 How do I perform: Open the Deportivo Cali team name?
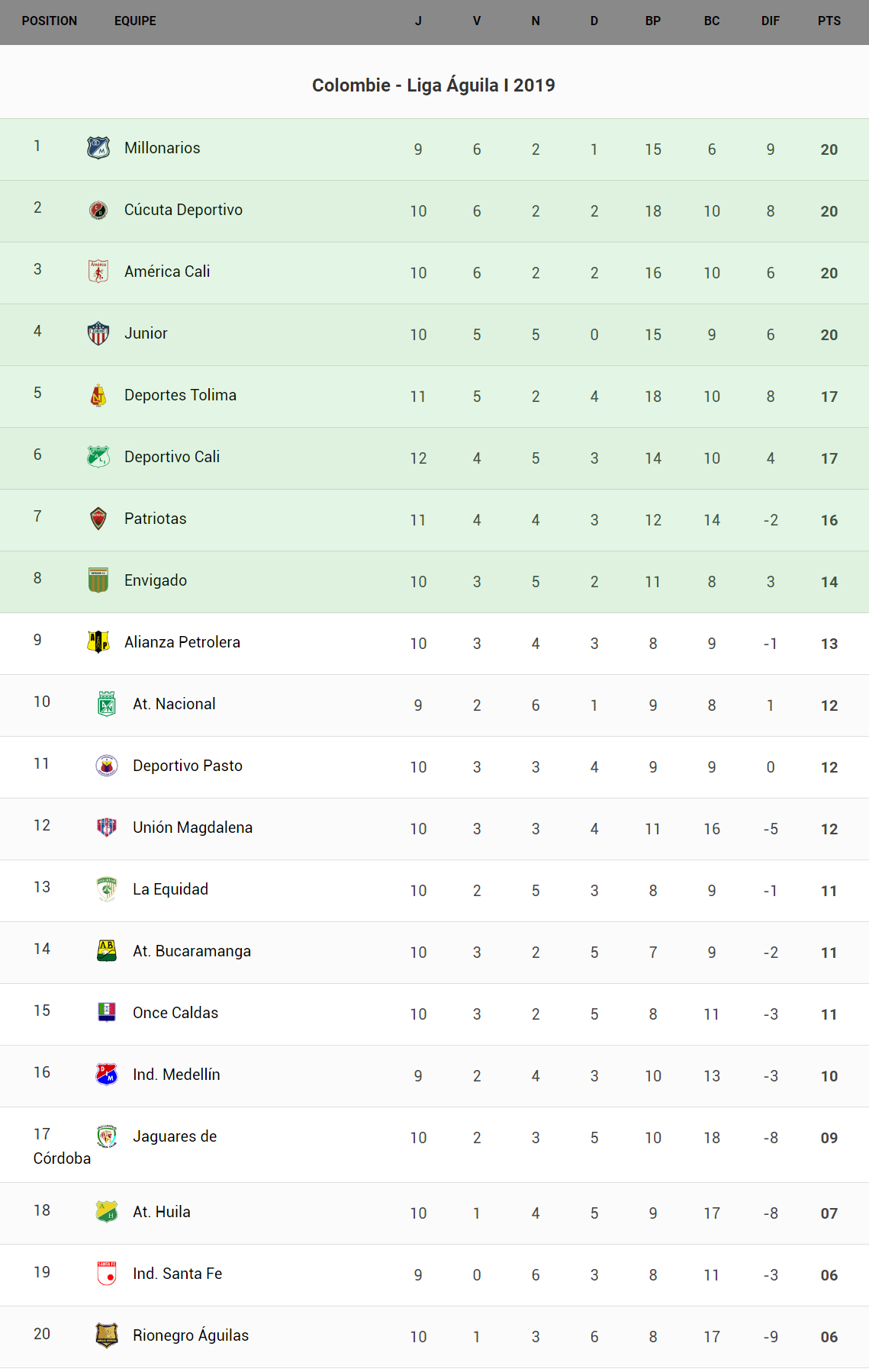pos(172,457)
